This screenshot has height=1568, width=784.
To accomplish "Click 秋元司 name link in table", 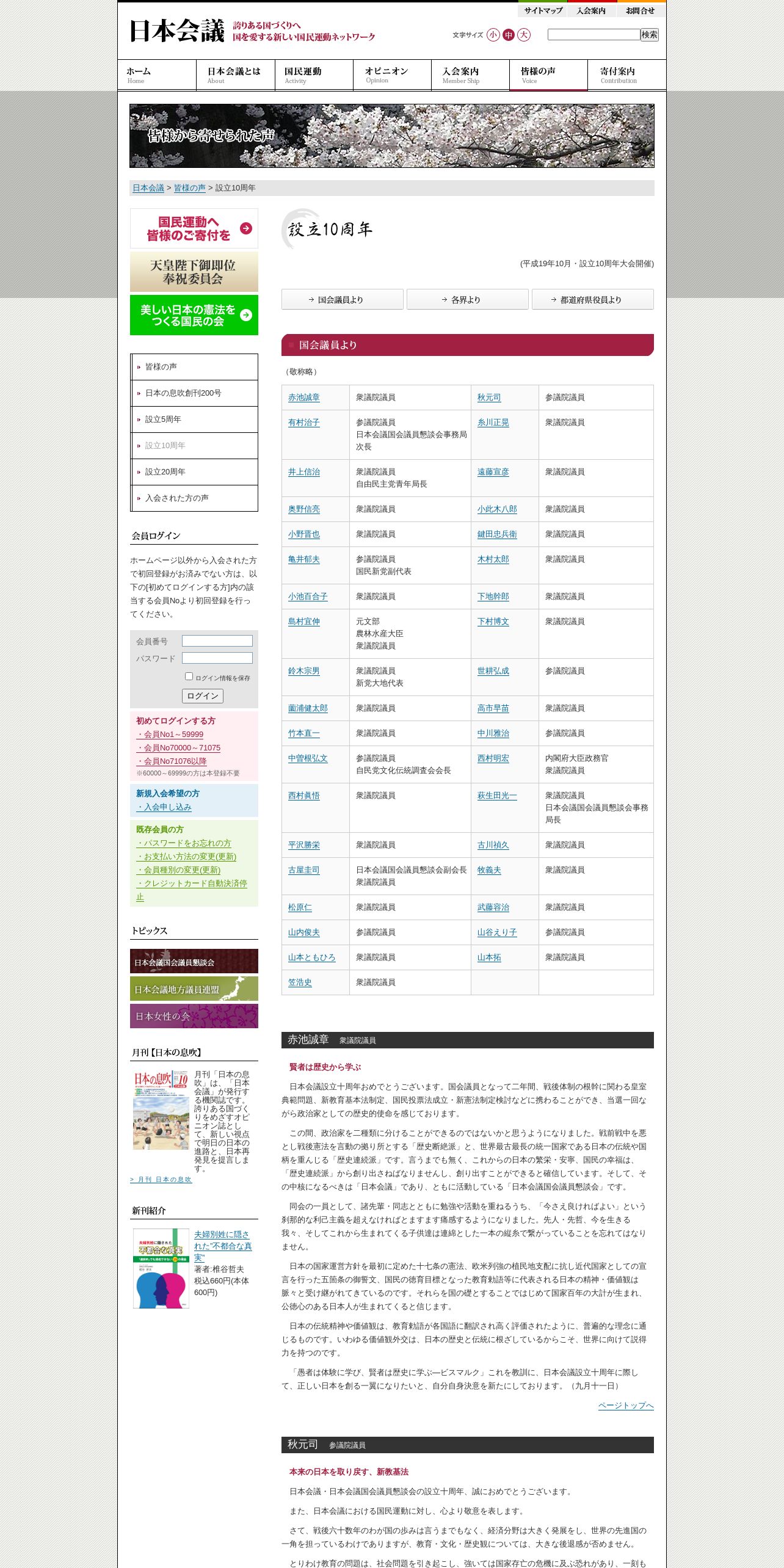I will [489, 397].
